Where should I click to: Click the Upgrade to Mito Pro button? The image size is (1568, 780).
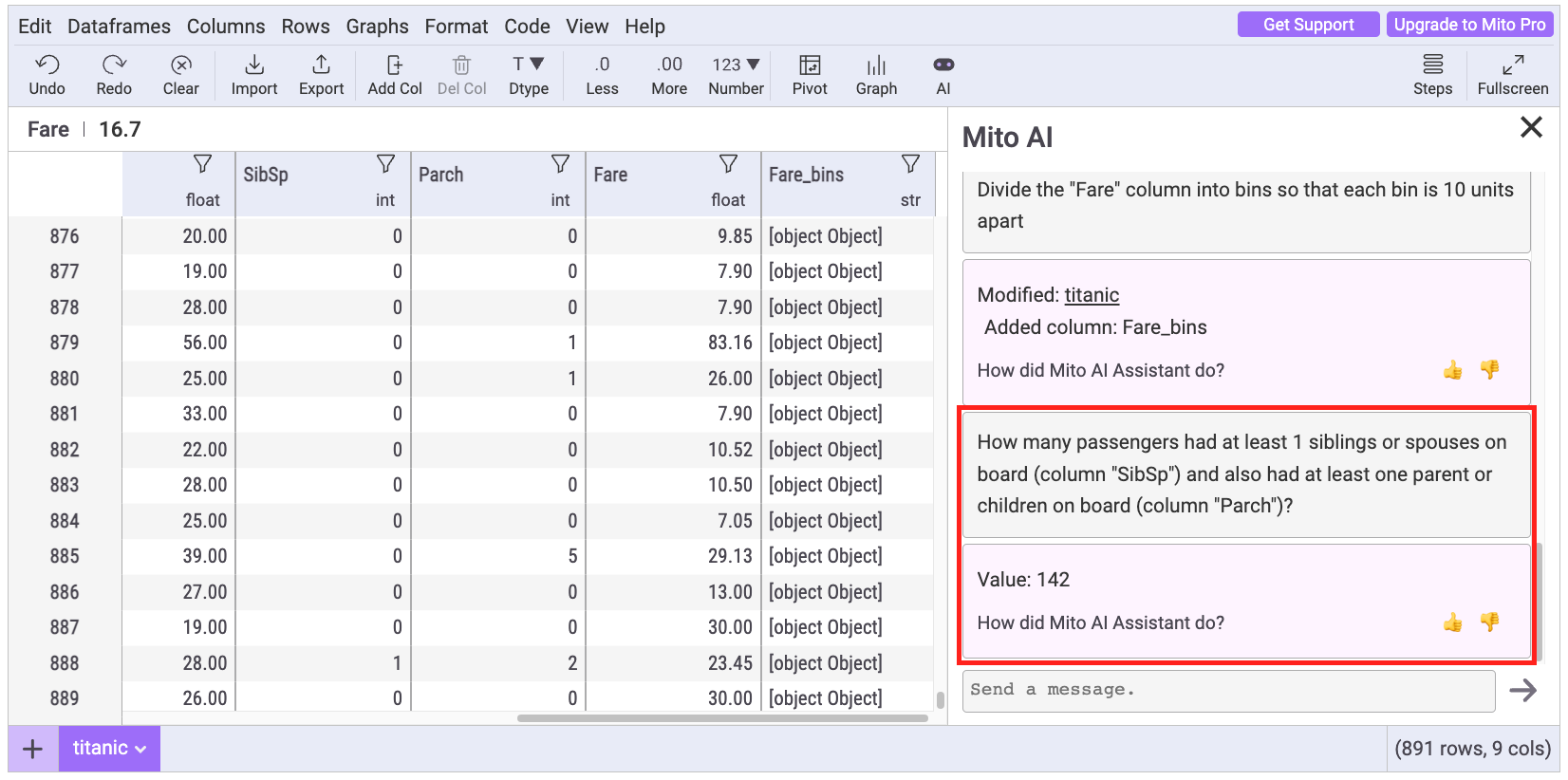[x=1469, y=25]
